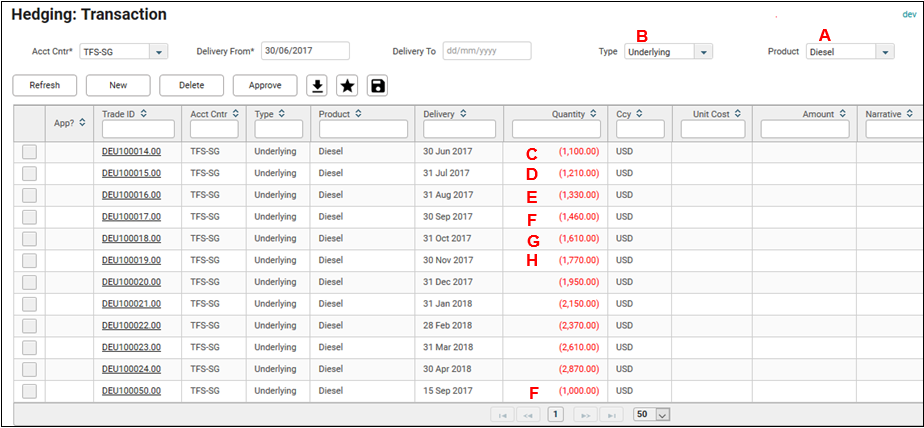Change page size dropdown showing 50
This screenshot has height=428, width=924.
point(662,414)
